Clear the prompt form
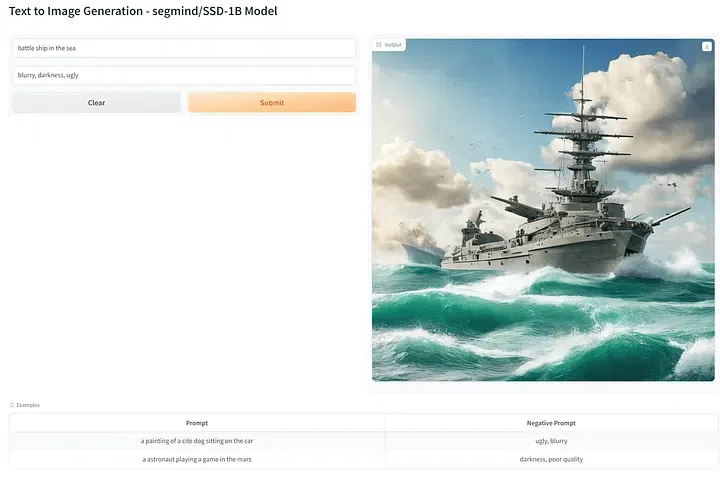The width and height of the screenshot is (720, 477). coord(96,102)
